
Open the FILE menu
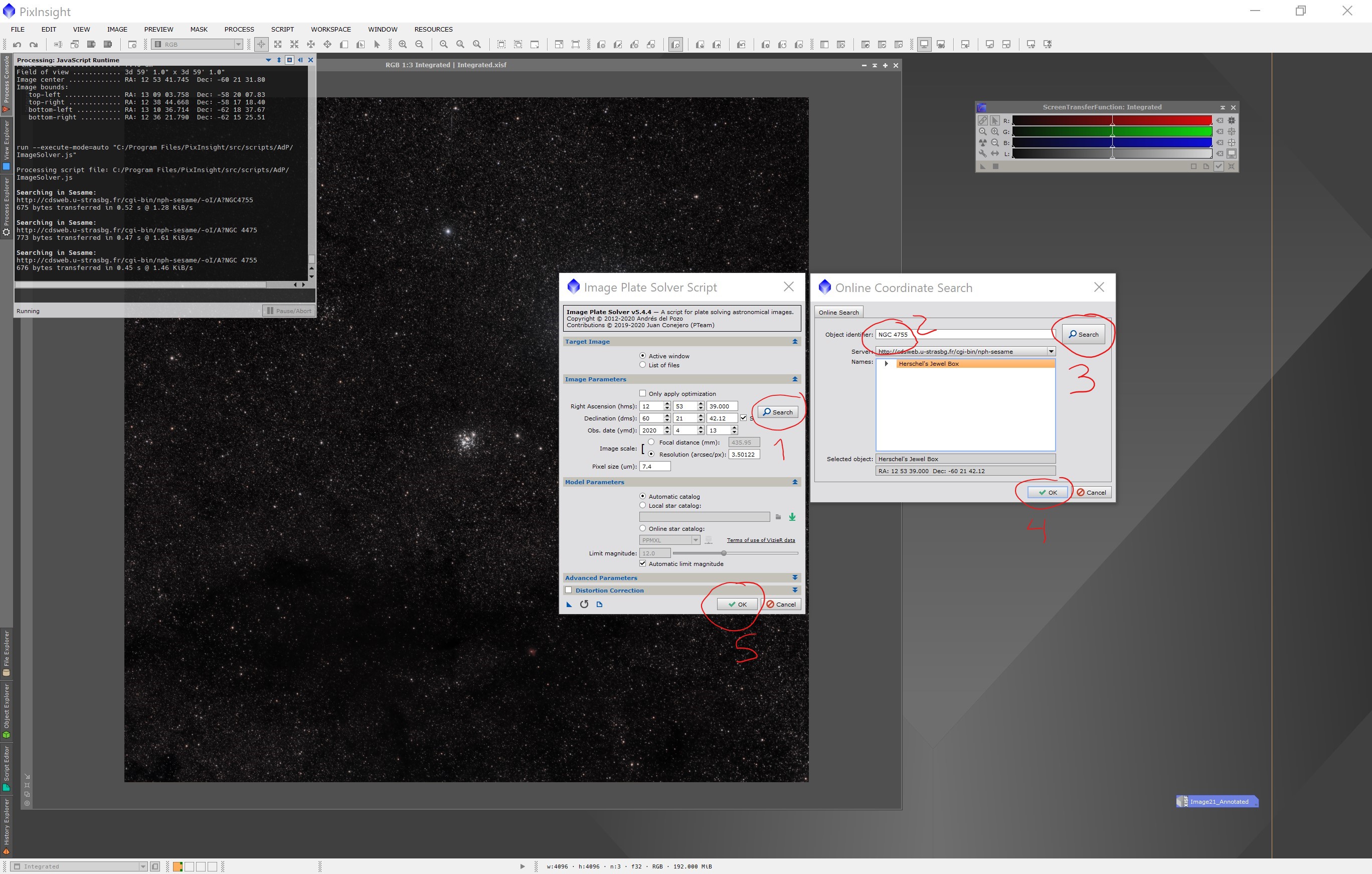(x=18, y=29)
